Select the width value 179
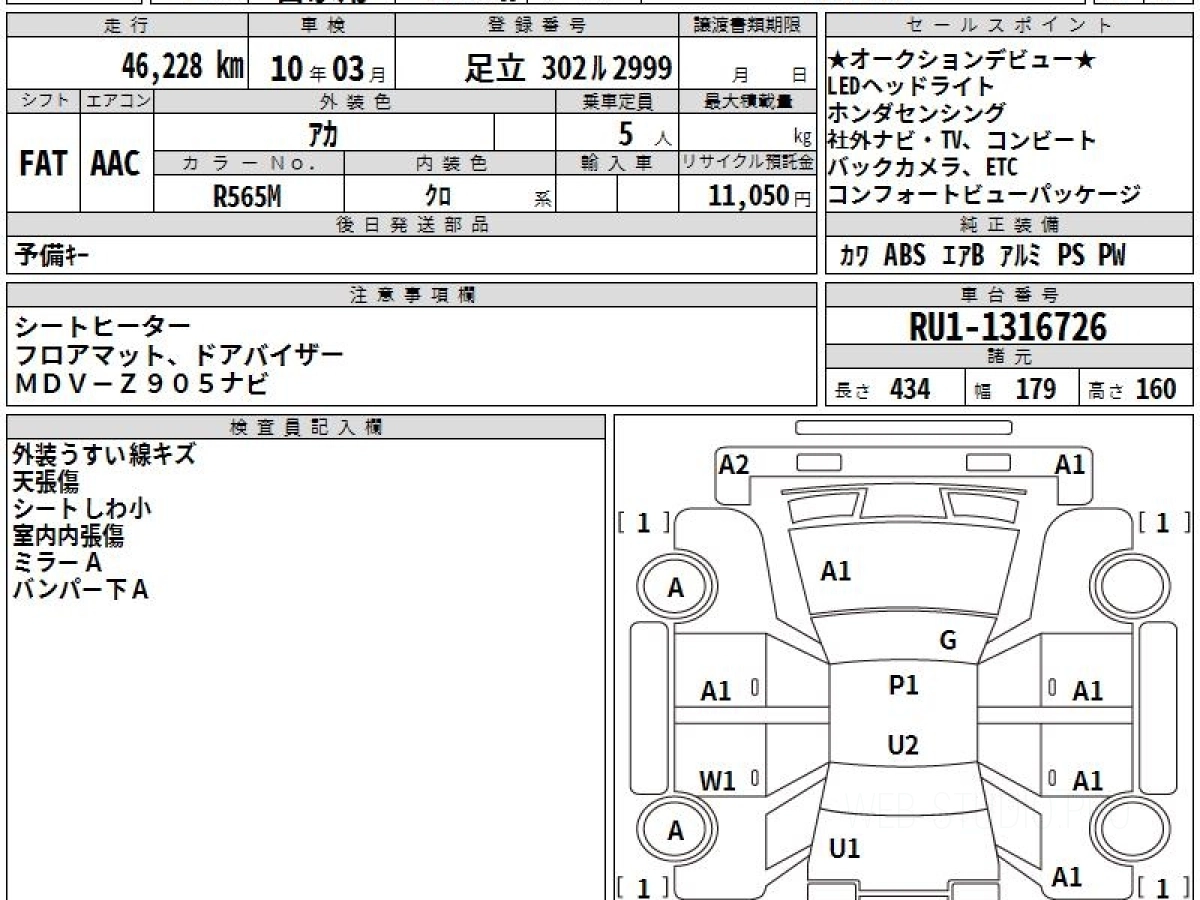The image size is (1200, 900). (x=1035, y=390)
